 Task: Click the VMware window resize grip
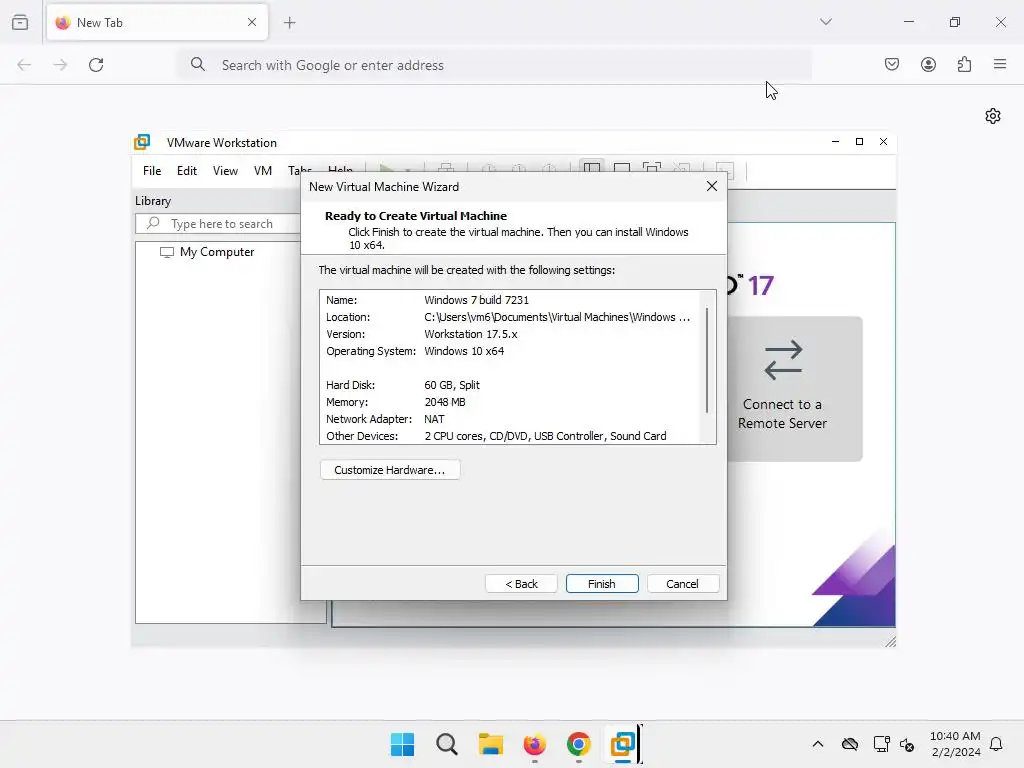890,641
